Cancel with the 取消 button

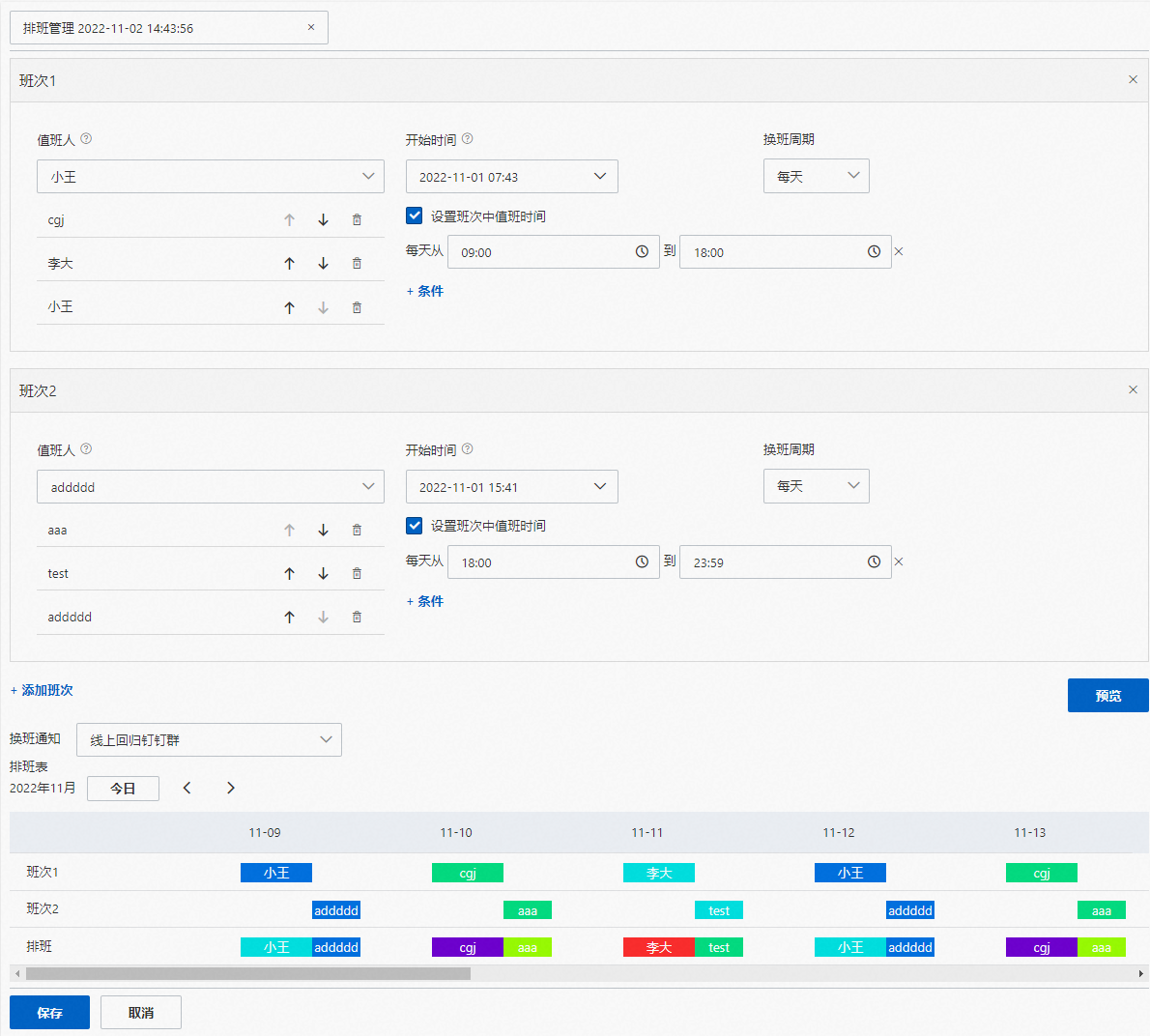[141, 1013]
